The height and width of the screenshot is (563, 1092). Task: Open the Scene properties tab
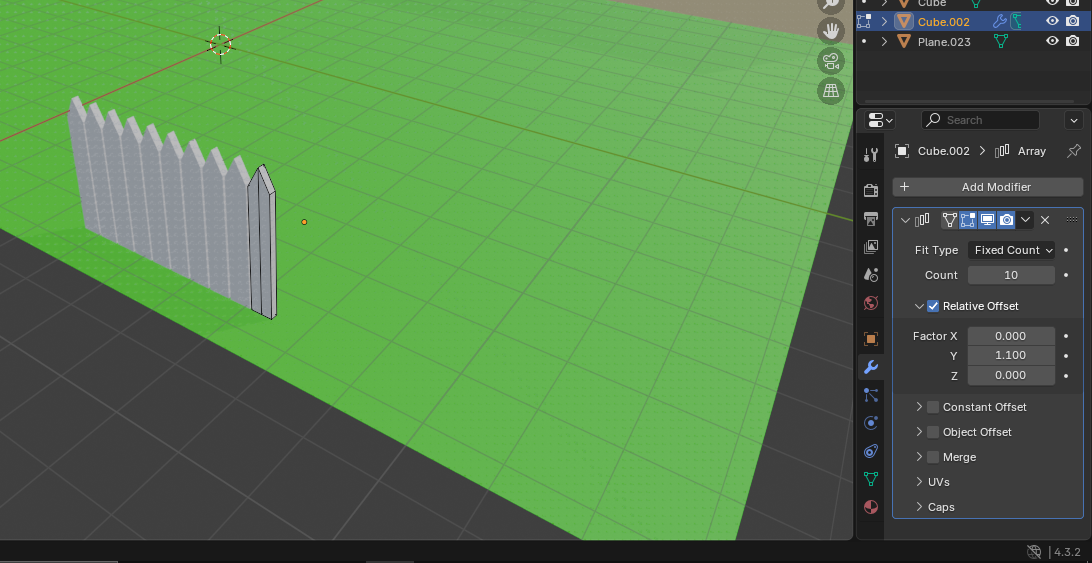click(x=871, y=275)
